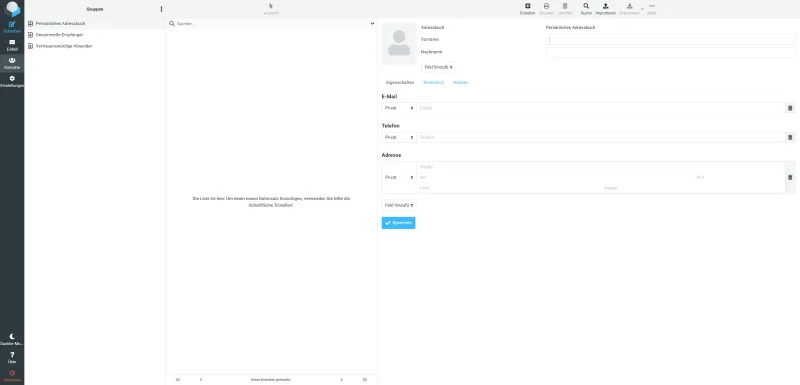Screen dimensions: 800x385
Task: Click the Region input field
Action: tap(693, 188)
